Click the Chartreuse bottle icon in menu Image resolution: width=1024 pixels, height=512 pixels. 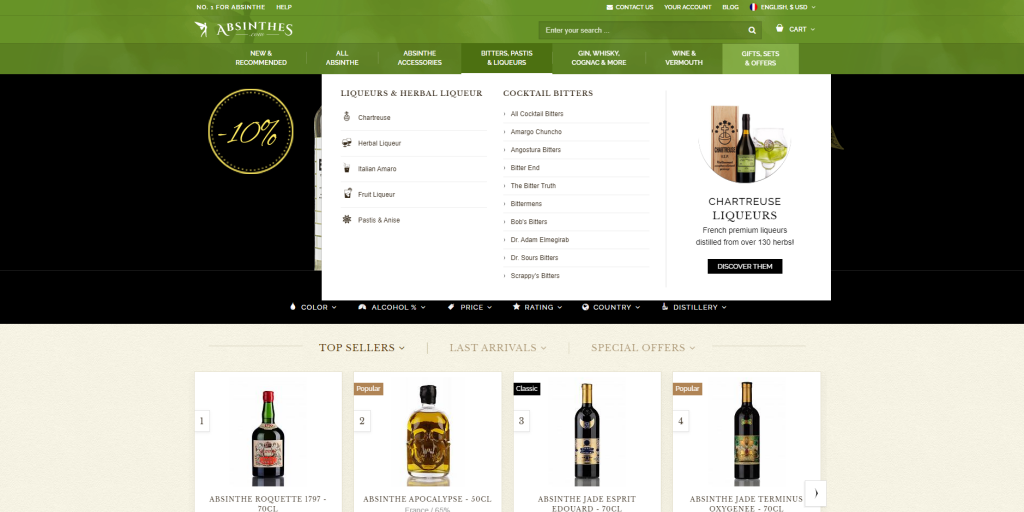[x=347, y=117]
